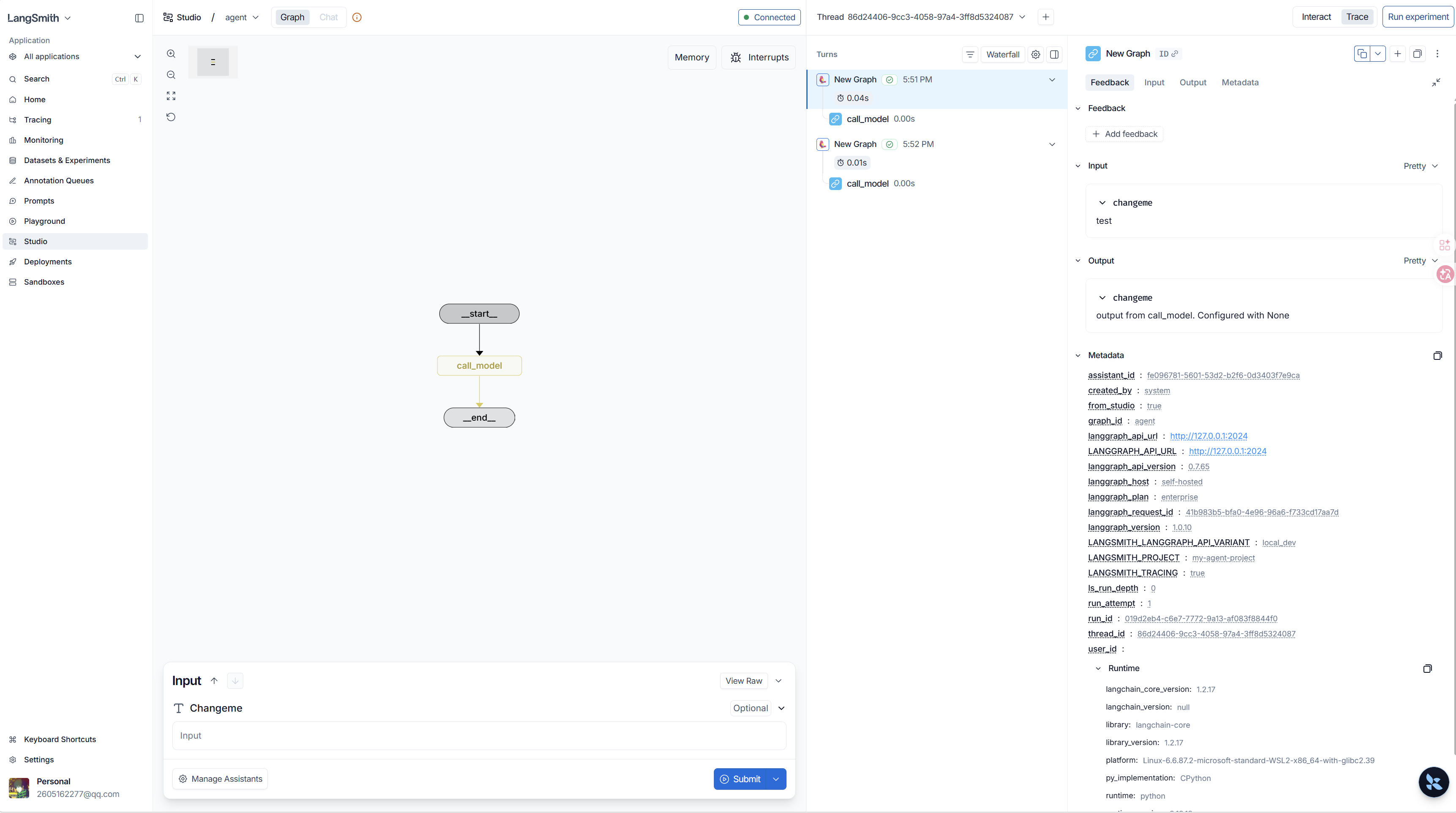Open turns settings gear icon

tap(1035, 54)
